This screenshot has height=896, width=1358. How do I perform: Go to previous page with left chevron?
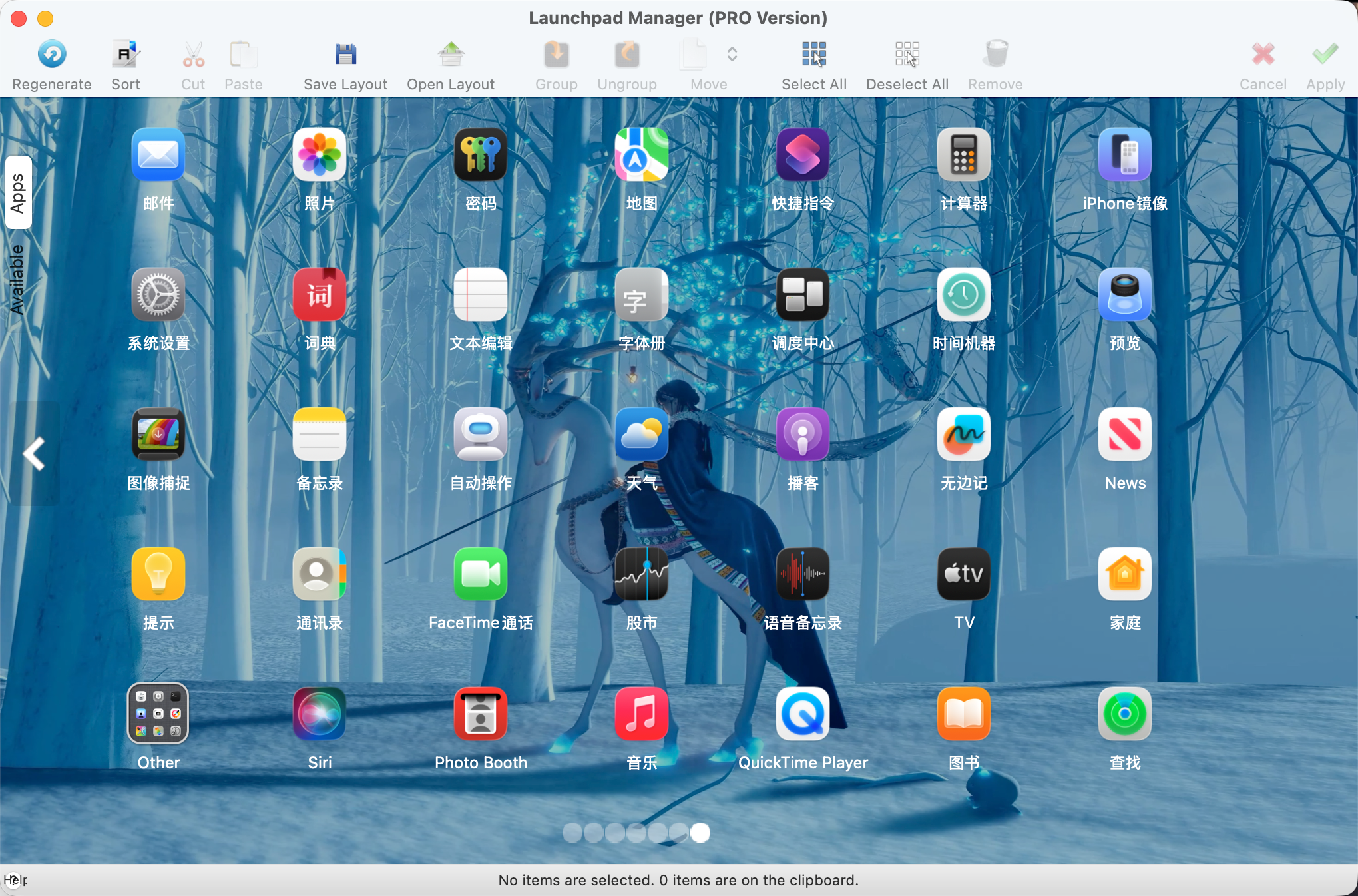(34, 454)
